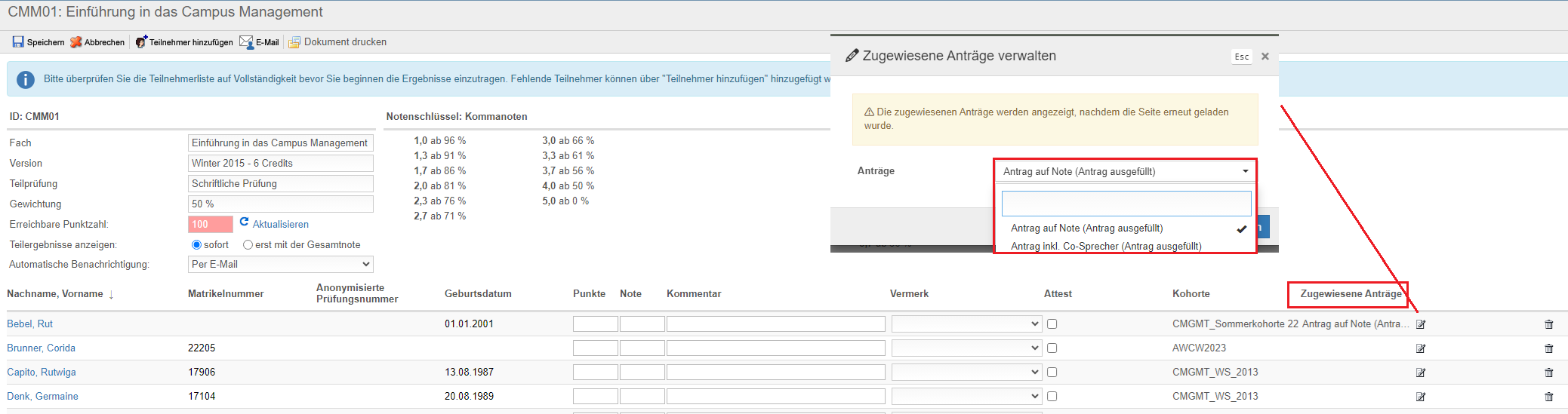Screen dimensions: 1568x414
Task: Open student link Denk, Germaine
Action: (43, 397)
